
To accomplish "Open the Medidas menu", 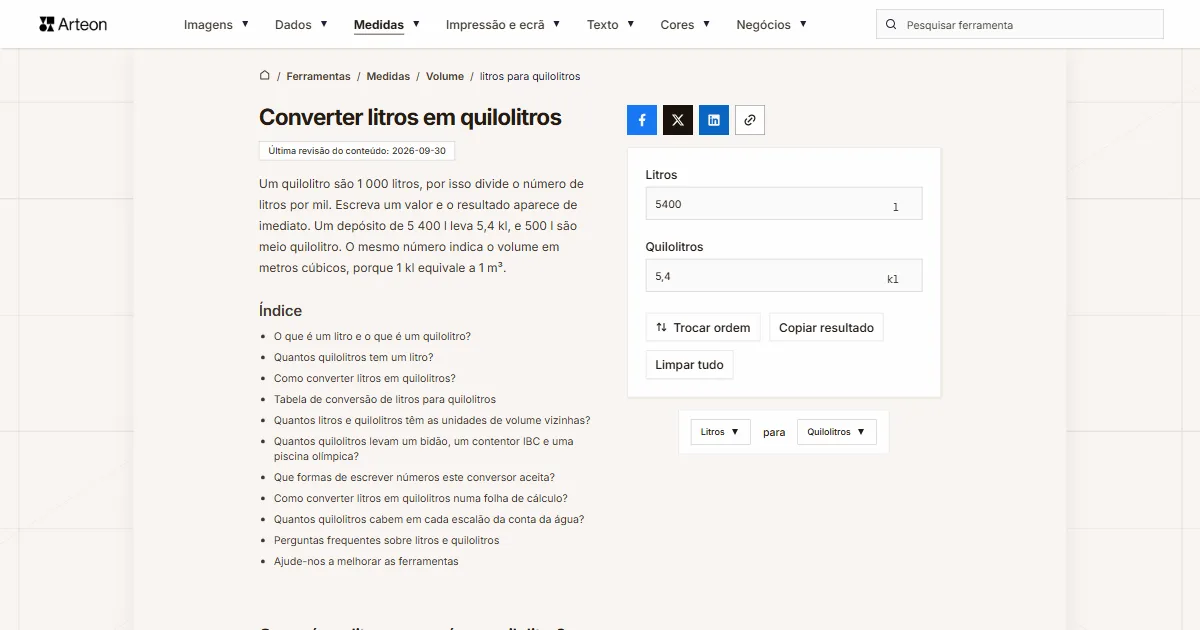I will pyautogui.click(x=387, y=24).
